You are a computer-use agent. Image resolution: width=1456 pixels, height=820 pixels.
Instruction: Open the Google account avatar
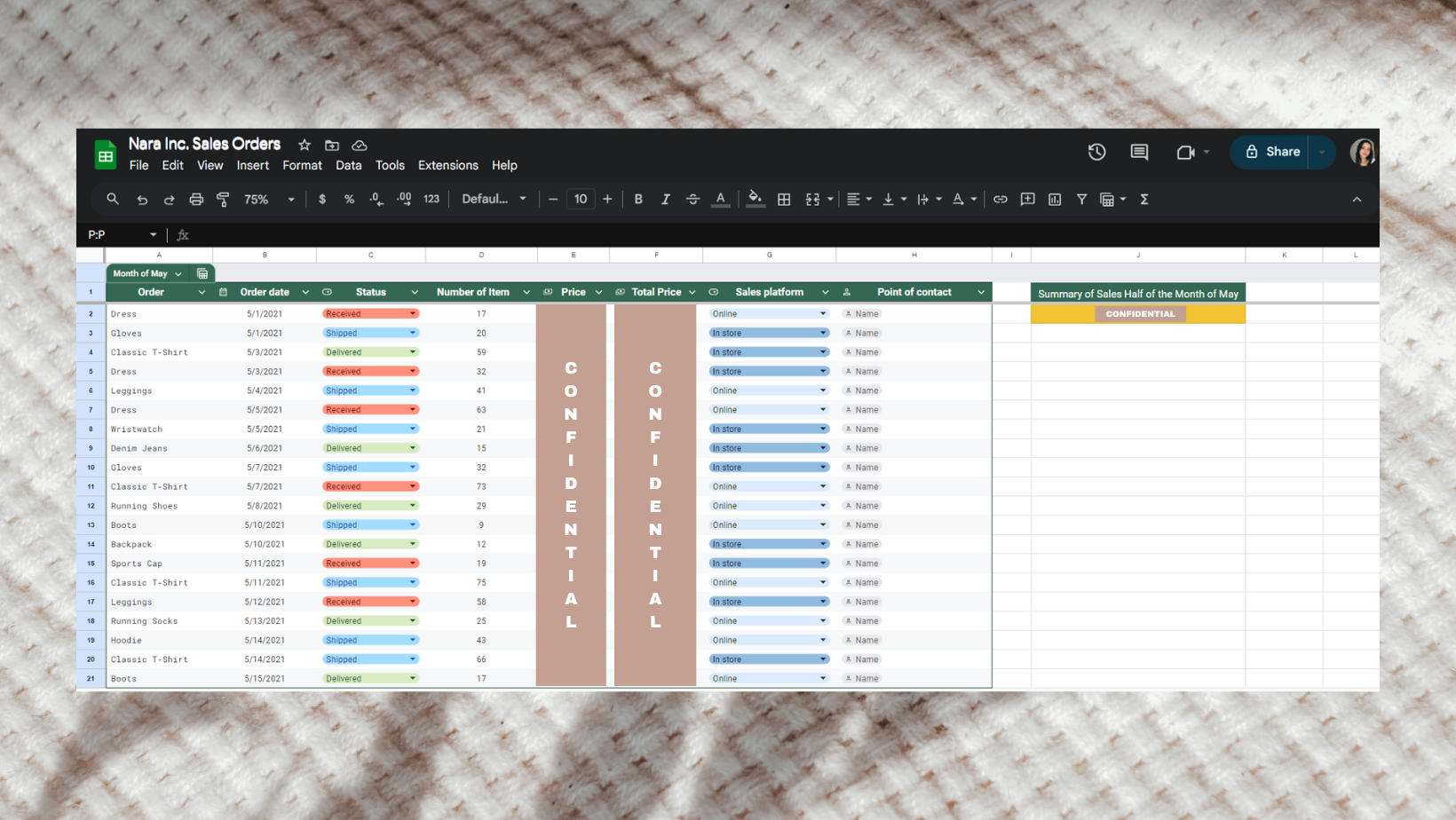(x=1363, y=152)
